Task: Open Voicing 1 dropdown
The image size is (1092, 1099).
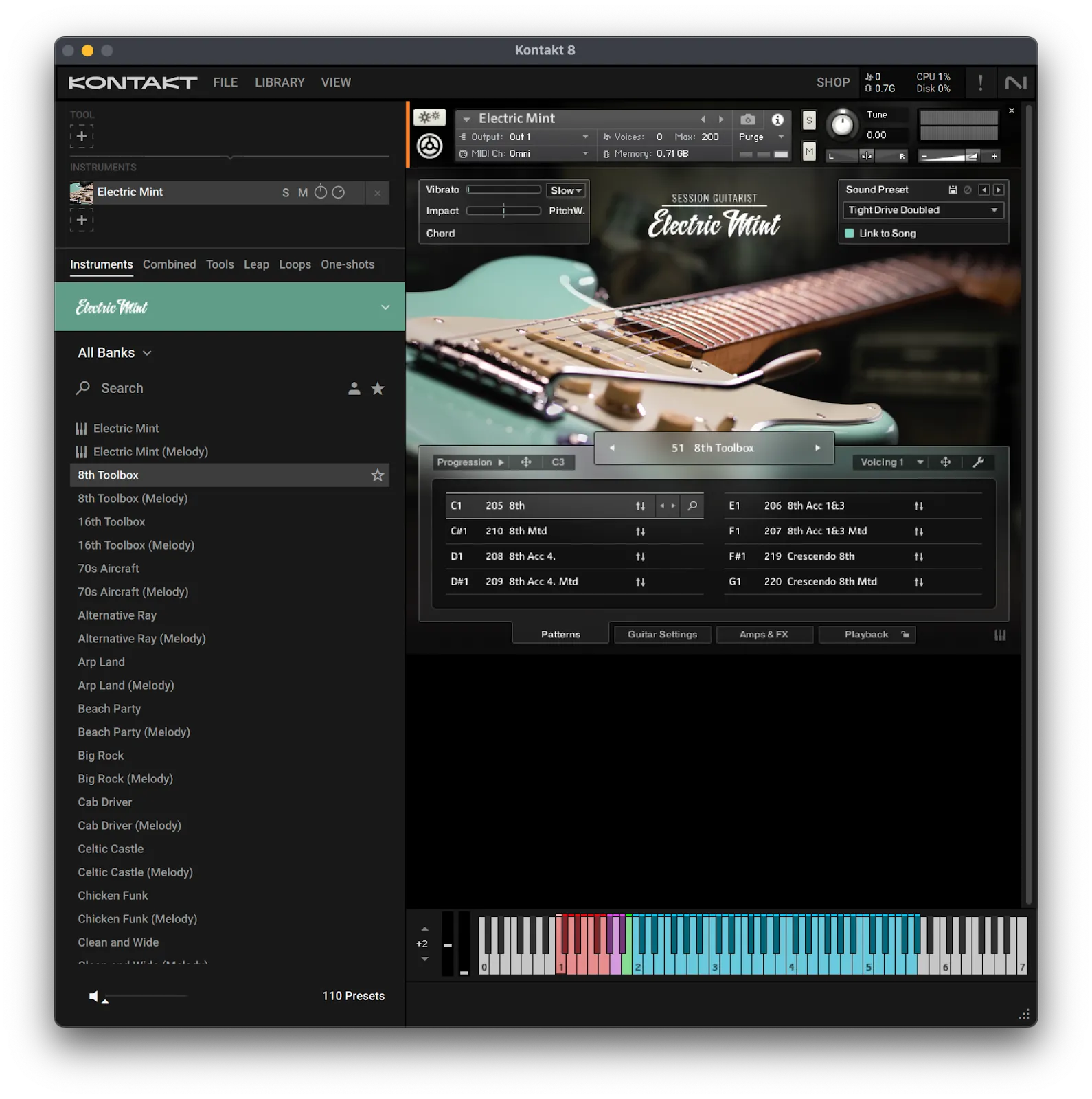Action: [891, 462]
